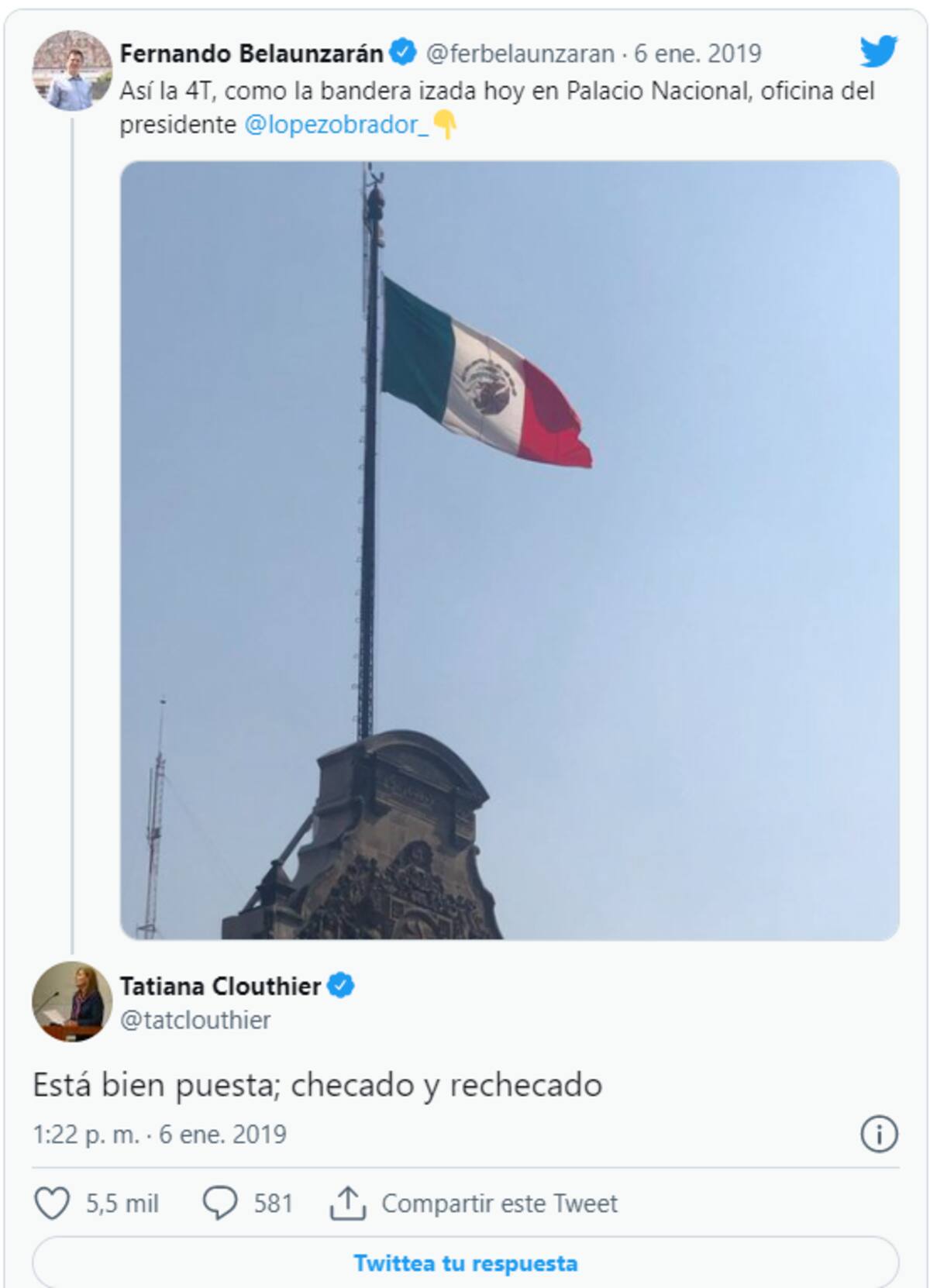
Task: Follow the @lopezobrador_ mention link
Action: tap(336, 125)
